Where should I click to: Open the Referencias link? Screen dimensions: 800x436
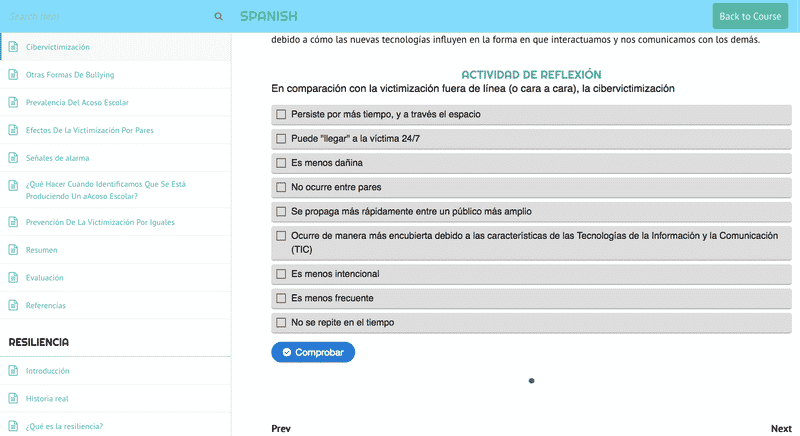pyautogui.click(x=45, y=305)
